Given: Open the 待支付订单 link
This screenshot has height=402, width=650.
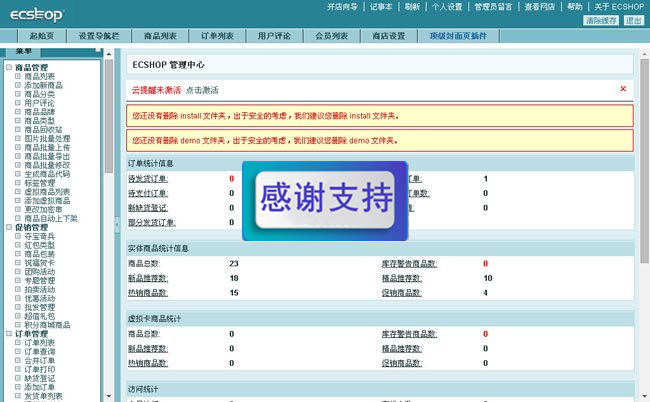Looking at the screenshot, I should coord(148,193).
